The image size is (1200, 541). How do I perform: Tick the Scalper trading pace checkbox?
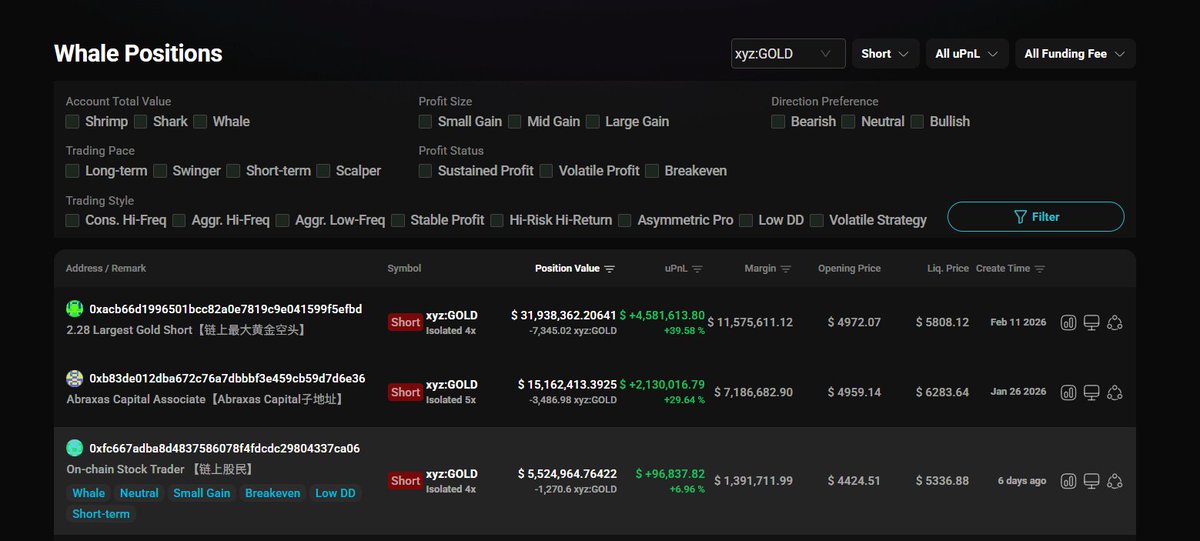click(323, 171)
